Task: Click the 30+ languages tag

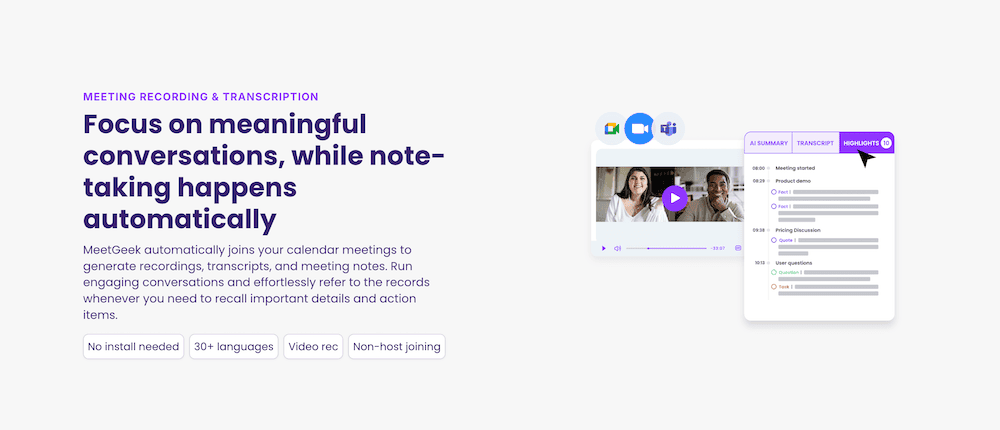Action: [x=233, y=346]
